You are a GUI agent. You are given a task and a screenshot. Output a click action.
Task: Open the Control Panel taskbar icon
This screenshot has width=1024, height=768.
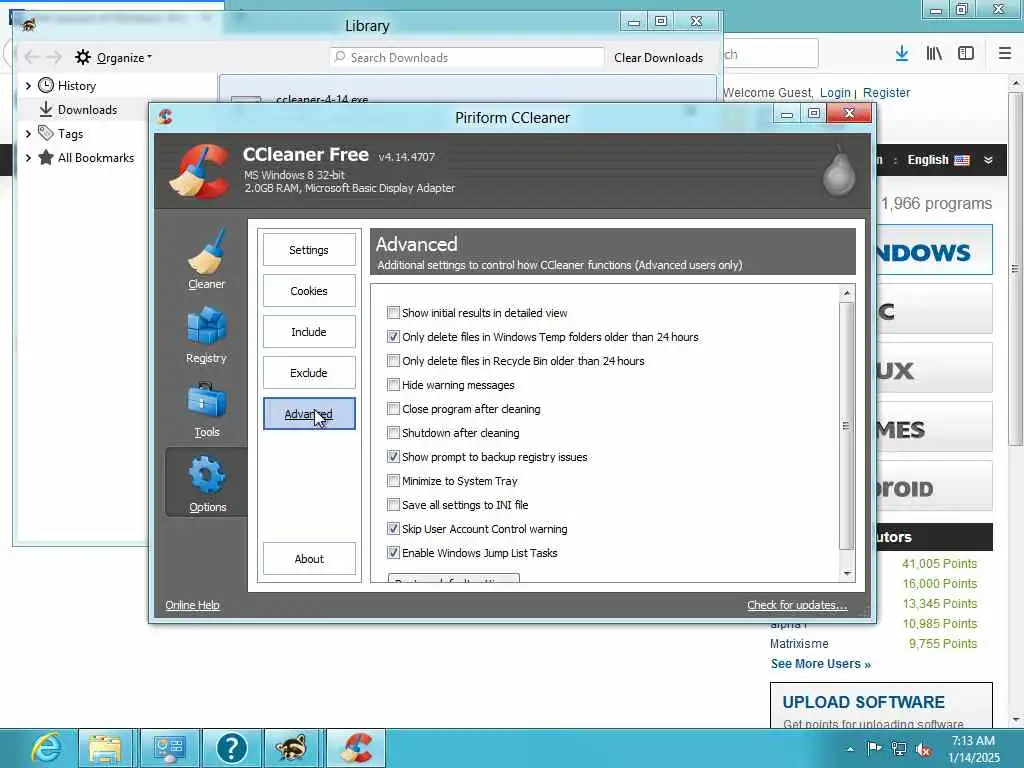(169, 748)
